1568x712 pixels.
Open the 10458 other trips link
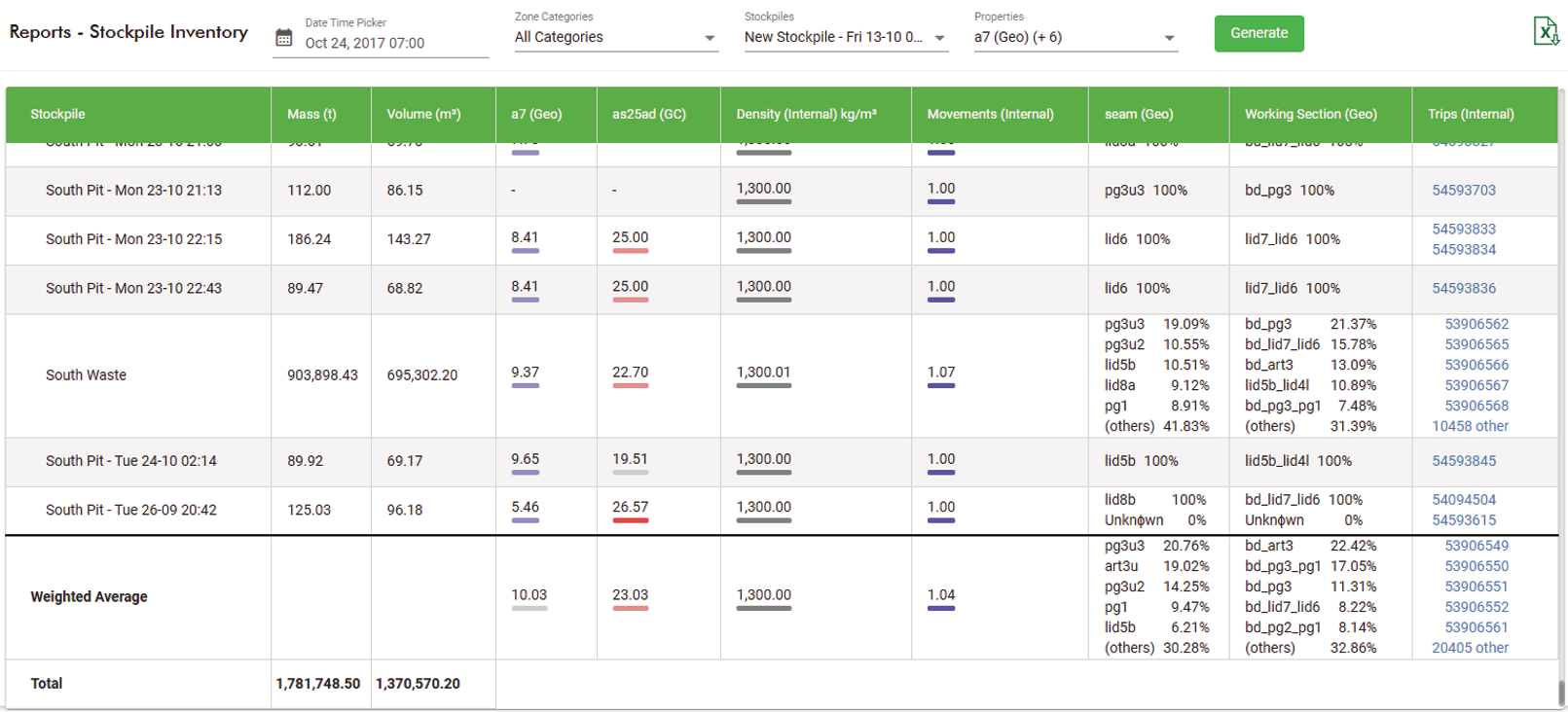[x=1470, y=426]
